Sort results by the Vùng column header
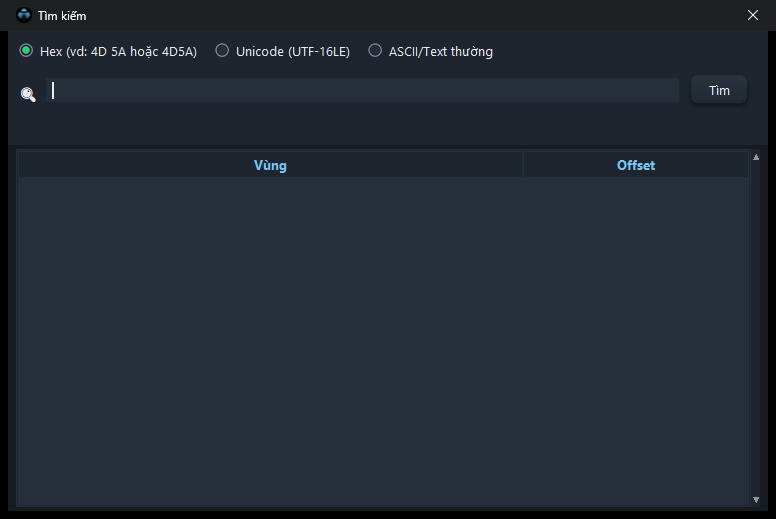Screen dimensions: 776x519 [270, 165]
